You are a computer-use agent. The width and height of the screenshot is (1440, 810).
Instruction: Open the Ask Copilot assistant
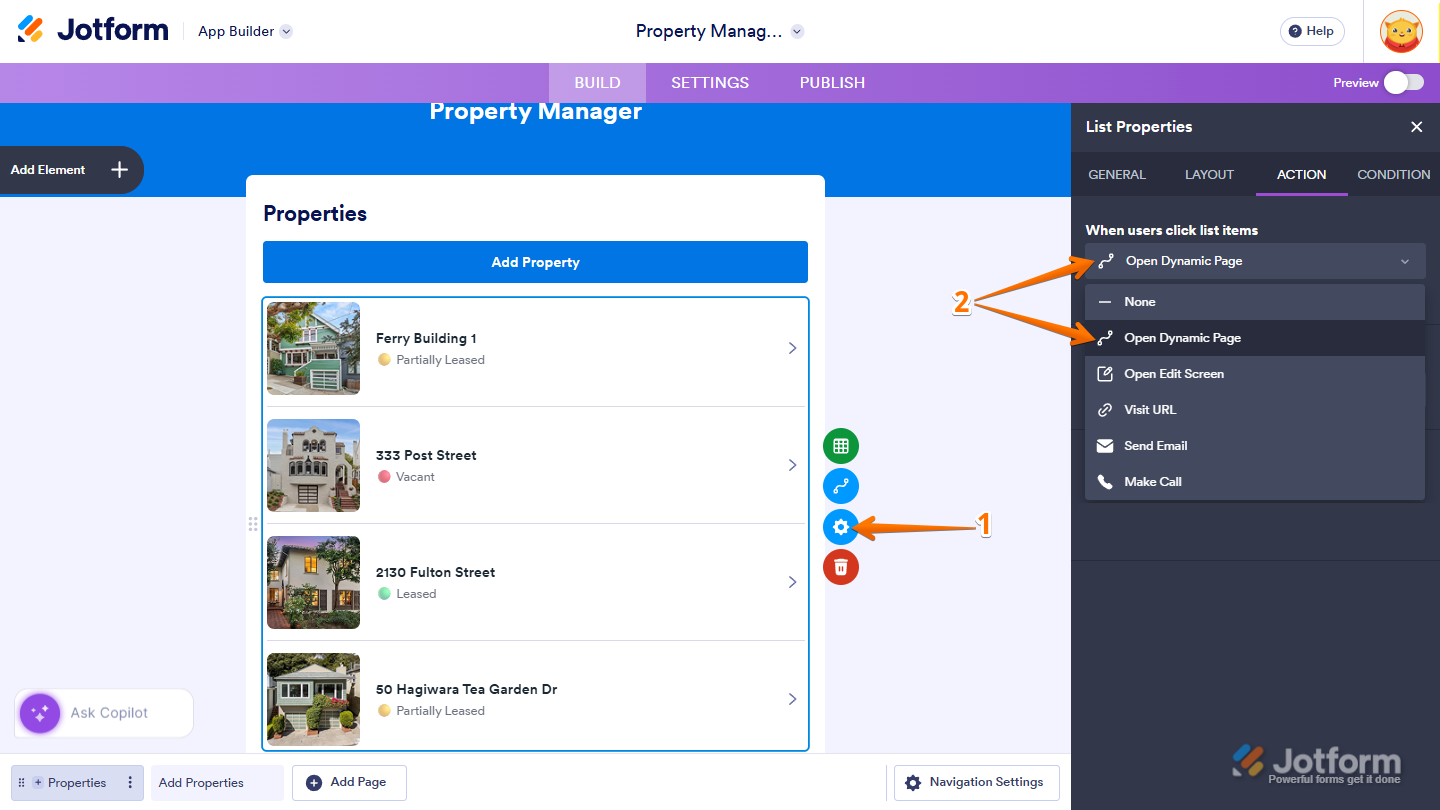[x=103, y=713]
